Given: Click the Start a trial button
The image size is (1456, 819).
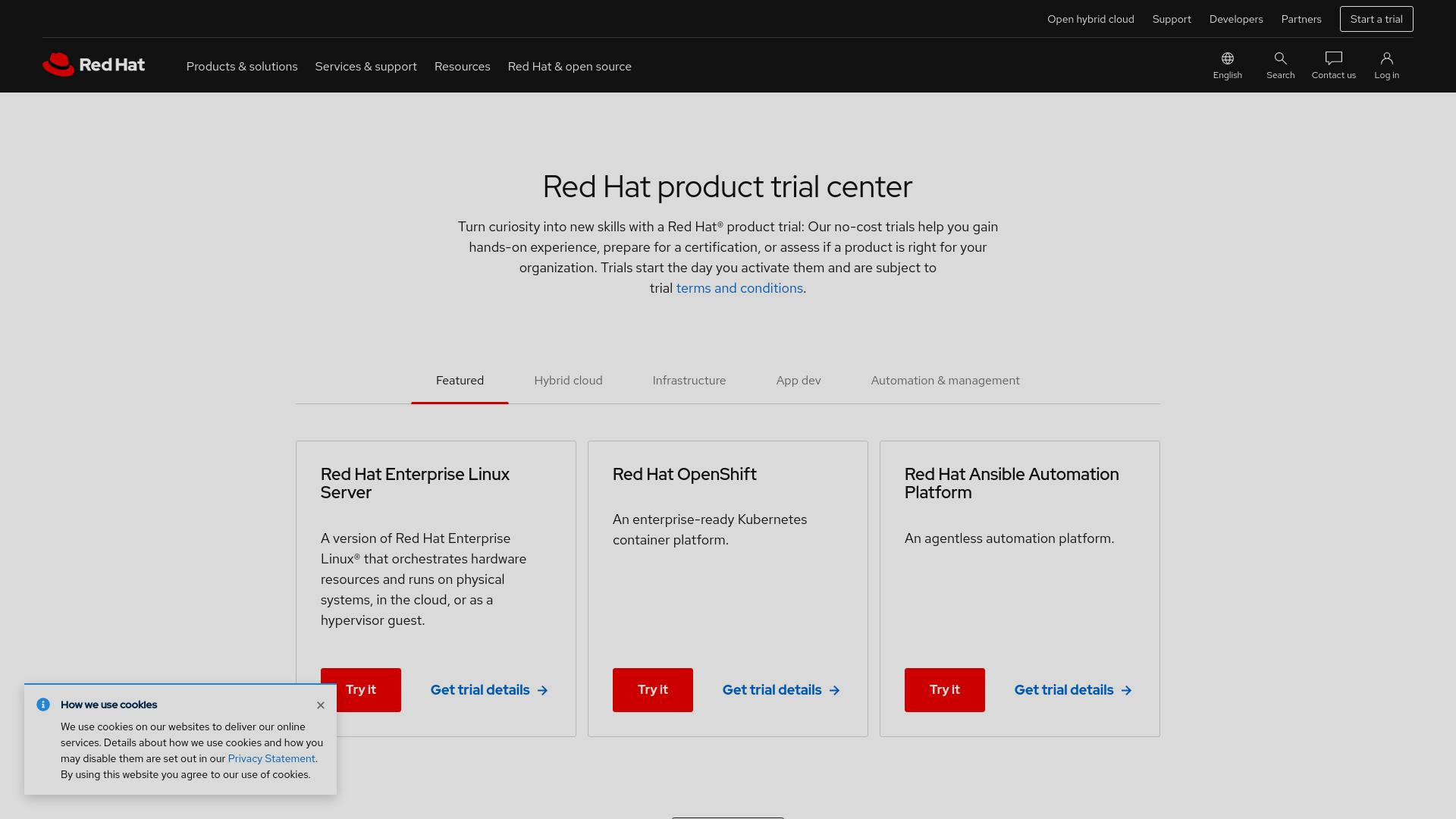Looking at the screenshot, I should coord(1376,19).
